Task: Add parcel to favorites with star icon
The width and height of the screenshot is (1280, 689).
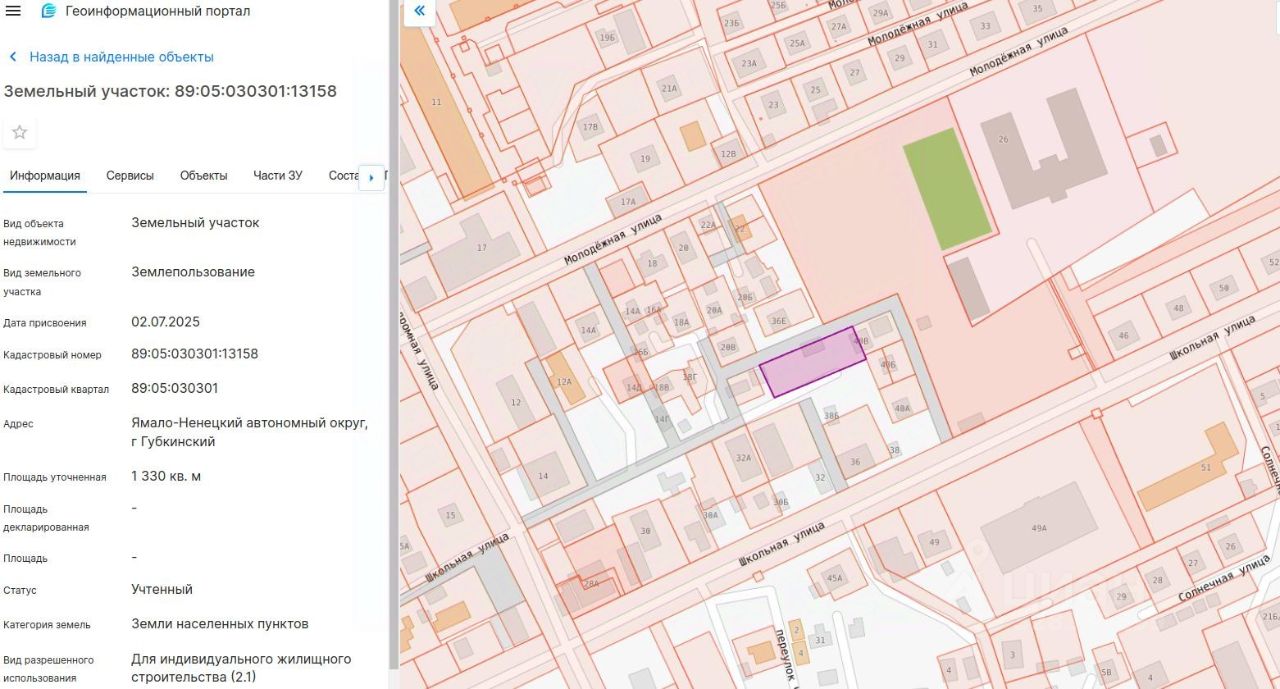Action: (19, 132)
